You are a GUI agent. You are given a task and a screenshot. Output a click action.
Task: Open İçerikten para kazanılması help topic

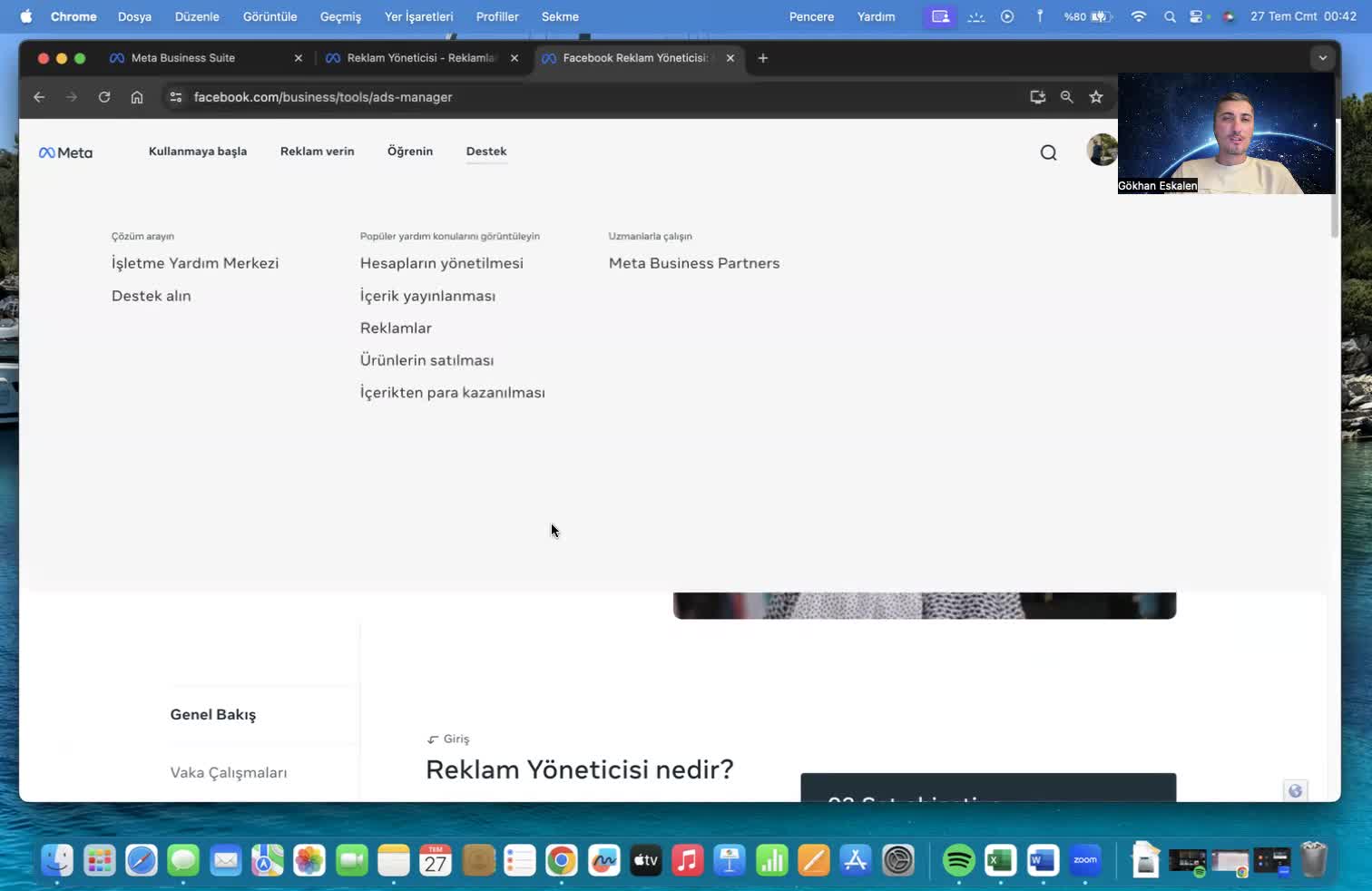tap(453, 393)
